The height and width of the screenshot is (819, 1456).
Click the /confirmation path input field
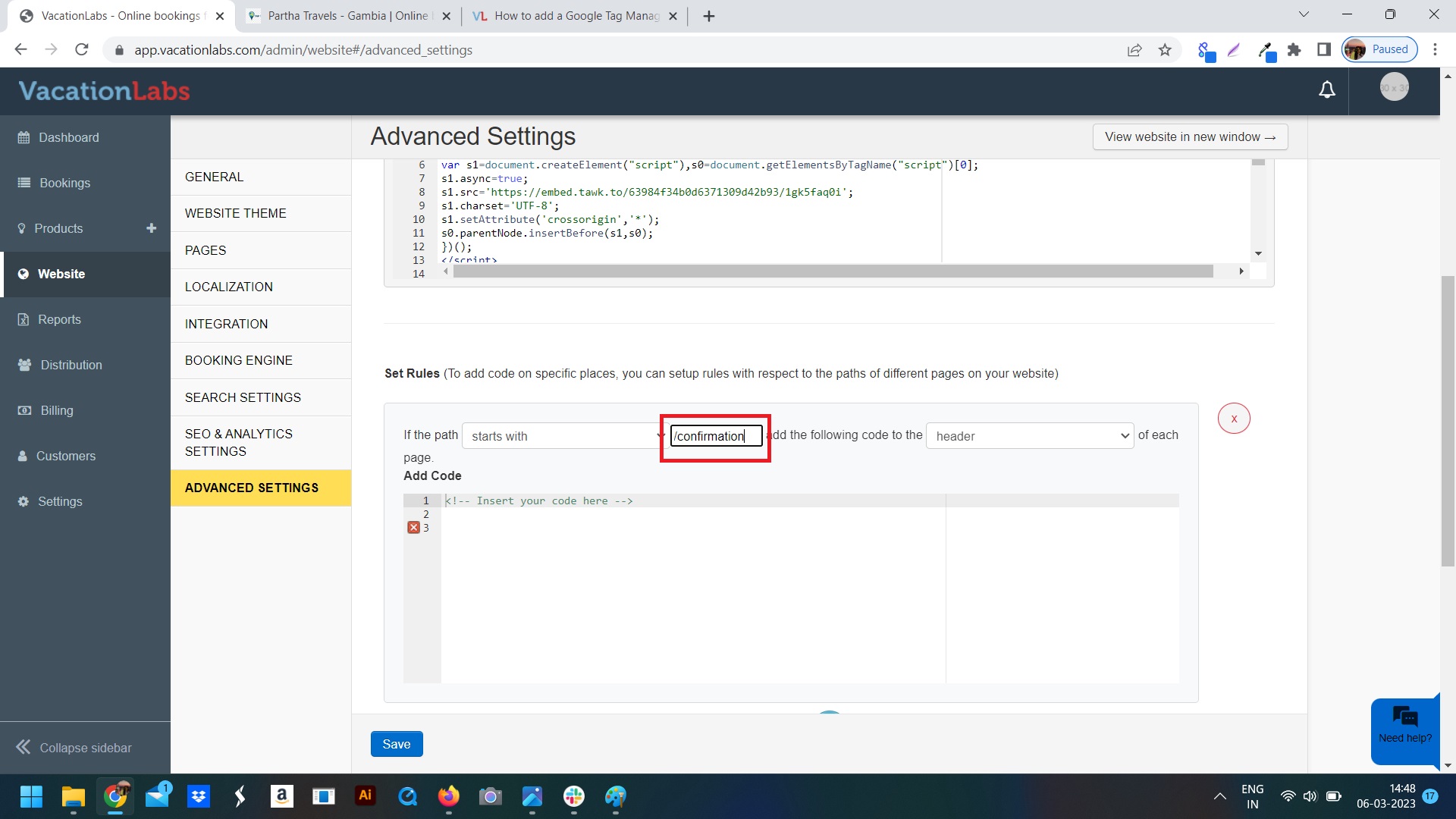pyautogui.click(x=715, y=436)
